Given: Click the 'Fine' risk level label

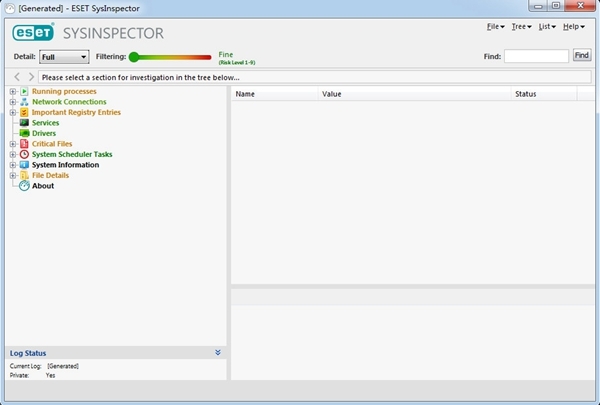Looking at the screenshot, I should tap(226, 54).
